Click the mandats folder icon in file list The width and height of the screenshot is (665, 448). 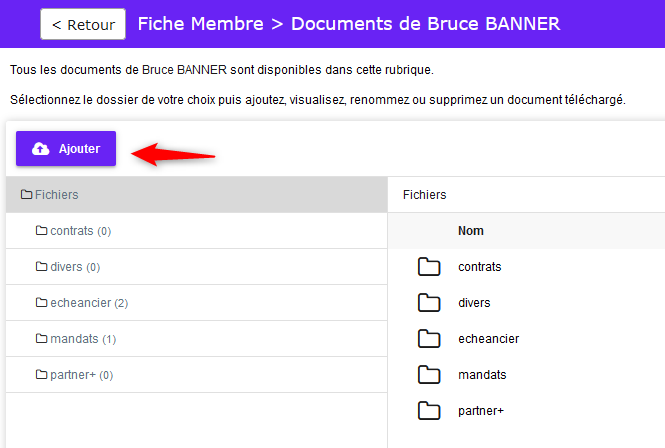click(x=429, y=375)
